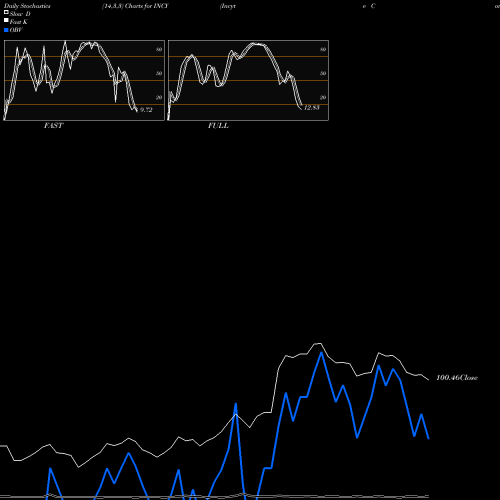The width and height of the screenshot is (500, 500).
Task: Click the end of the white Close line
Action: click(429, 380)
